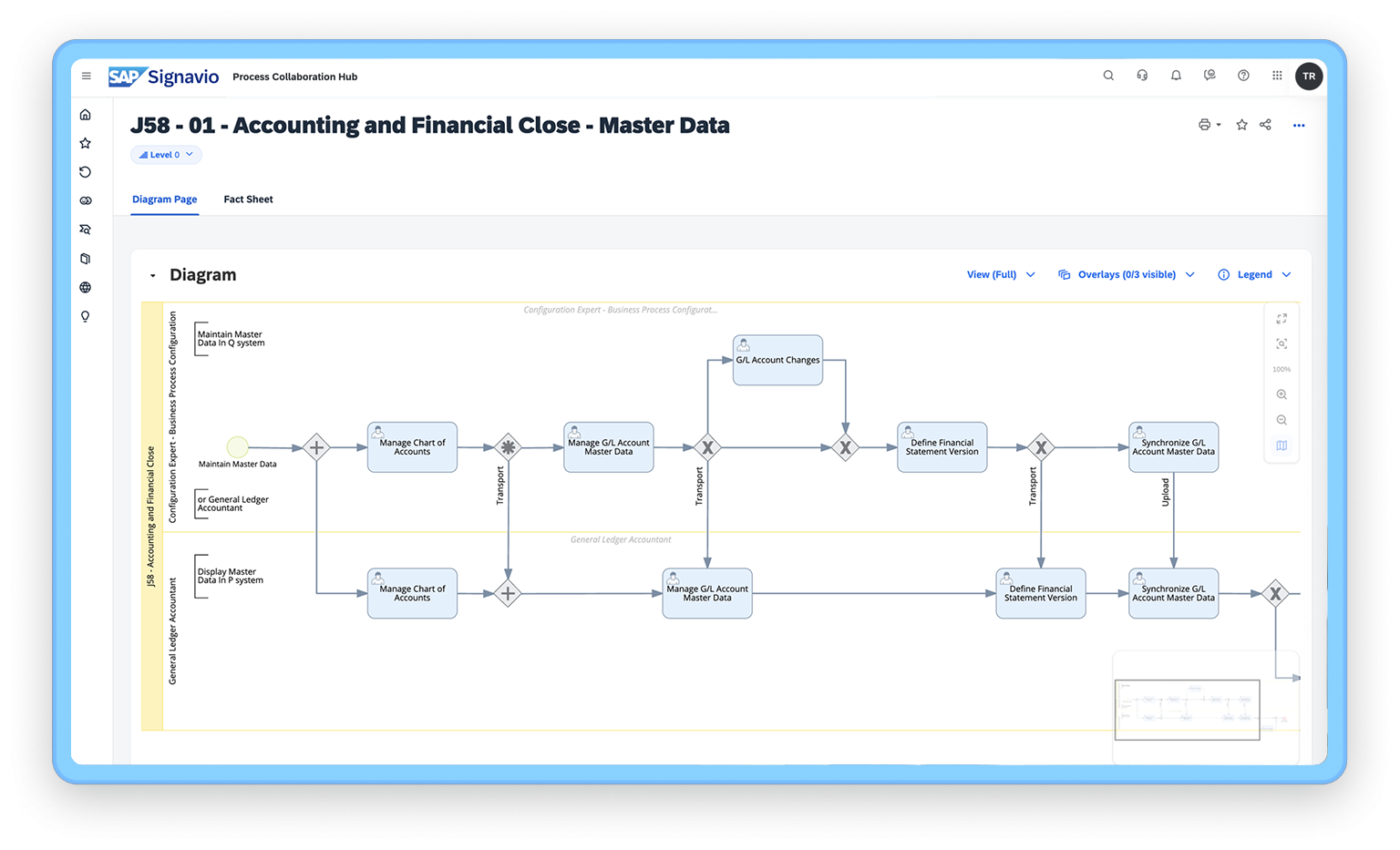Toggle favorite star for this diagram
This screenshot has height=850, width=1400.
1241,125
